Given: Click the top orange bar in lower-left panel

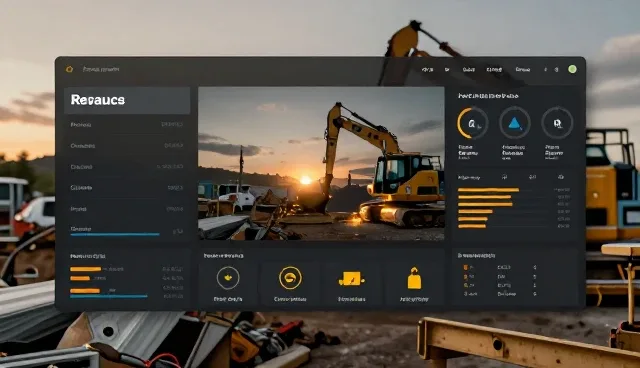Looking at the screenshot, I should 85,269.
